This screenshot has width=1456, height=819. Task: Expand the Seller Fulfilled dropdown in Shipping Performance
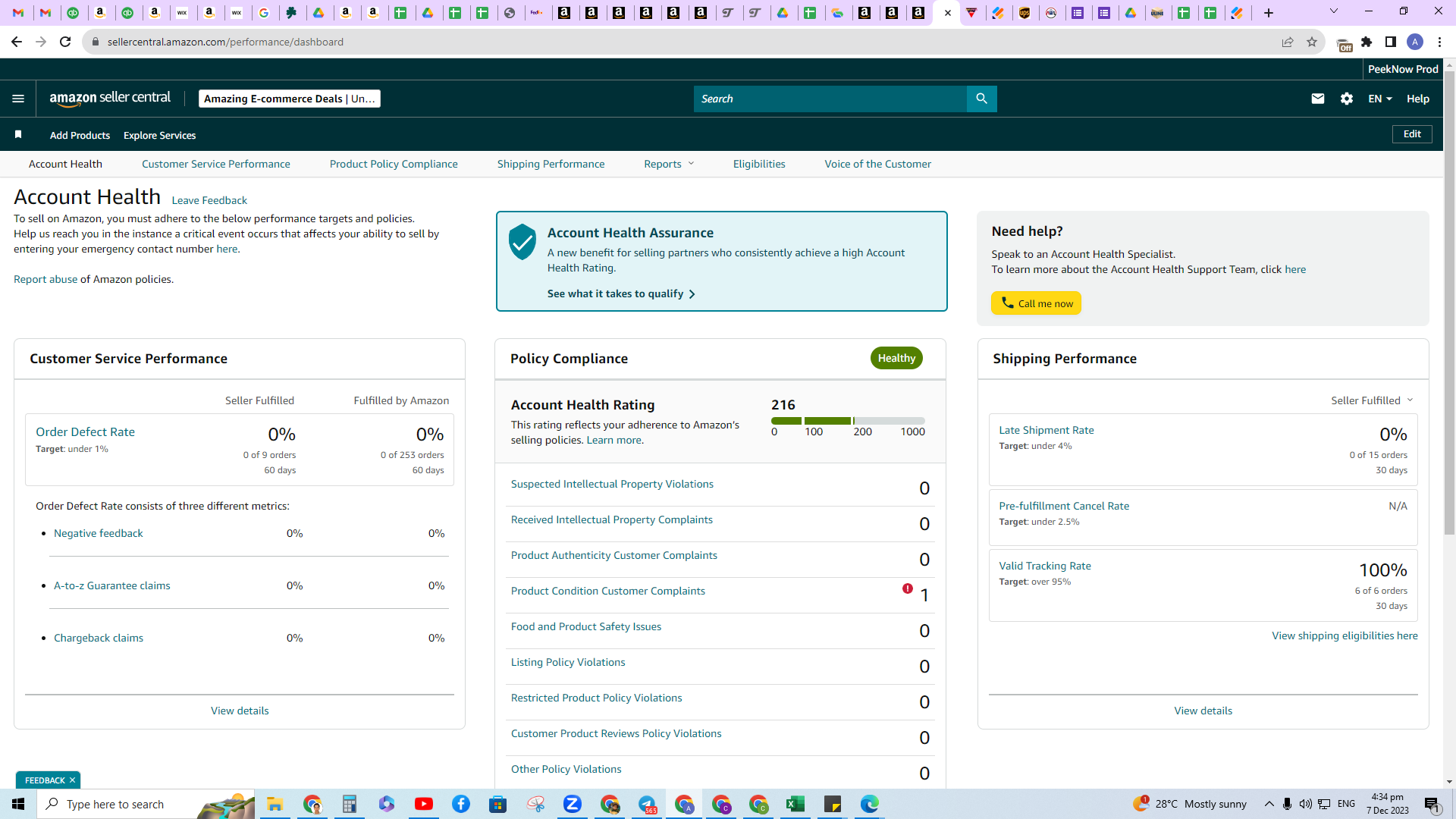point(1372,400)
